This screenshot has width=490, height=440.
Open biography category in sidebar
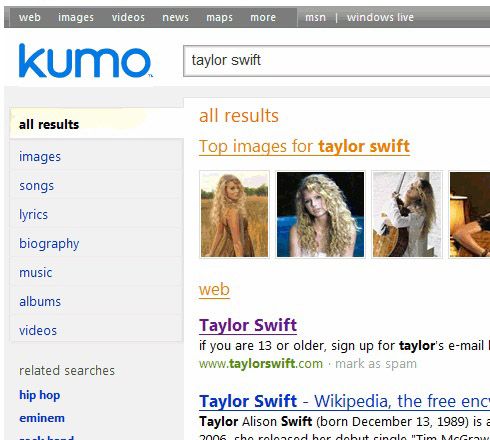coord(49,244)
